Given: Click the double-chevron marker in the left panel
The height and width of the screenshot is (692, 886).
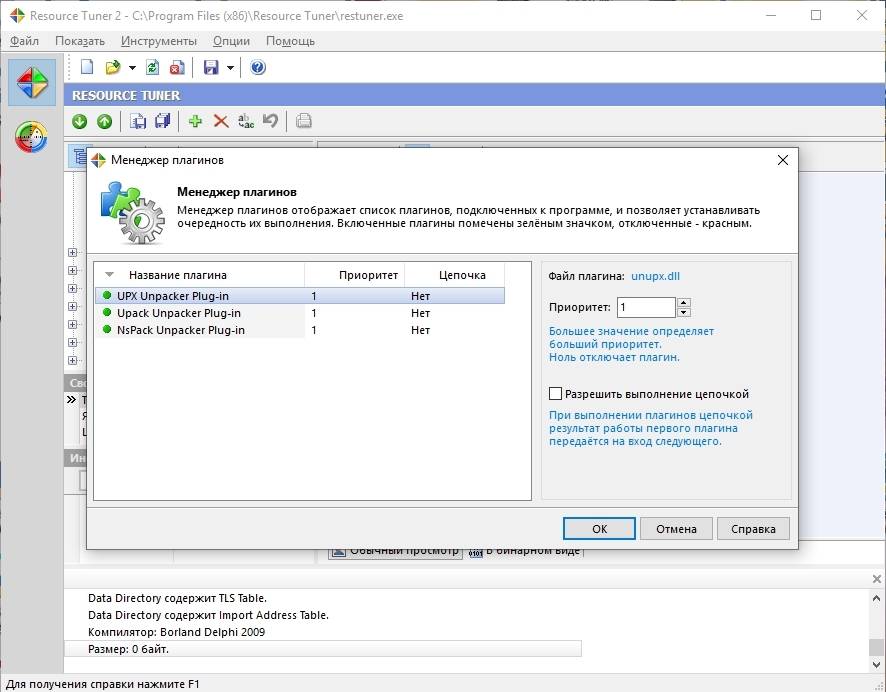Looking at the screenshot, I should [x=71, y=399].
